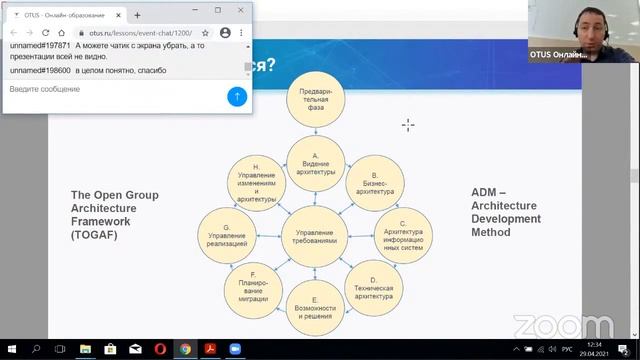Open Chrome three-dot menu

click(241, 33)
